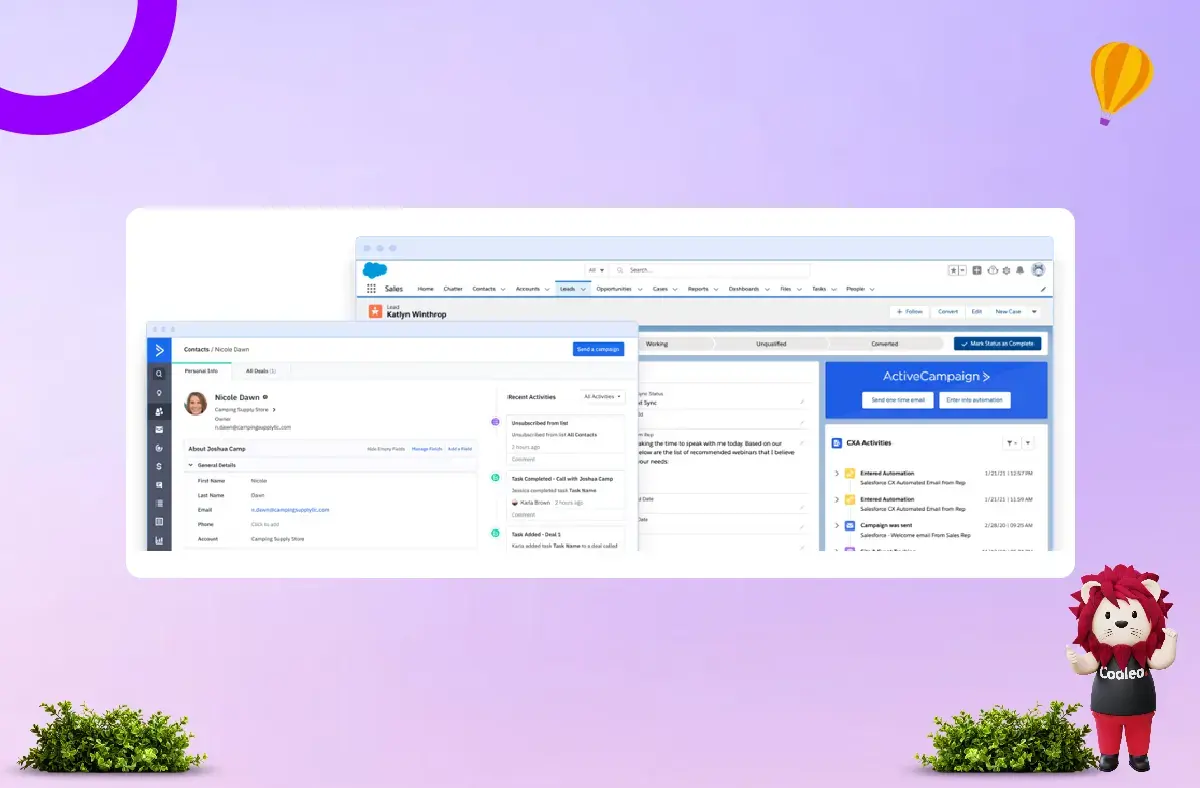Click the Send one time email button
This screenshot has width=1200, height=788.
pos(898,400)
